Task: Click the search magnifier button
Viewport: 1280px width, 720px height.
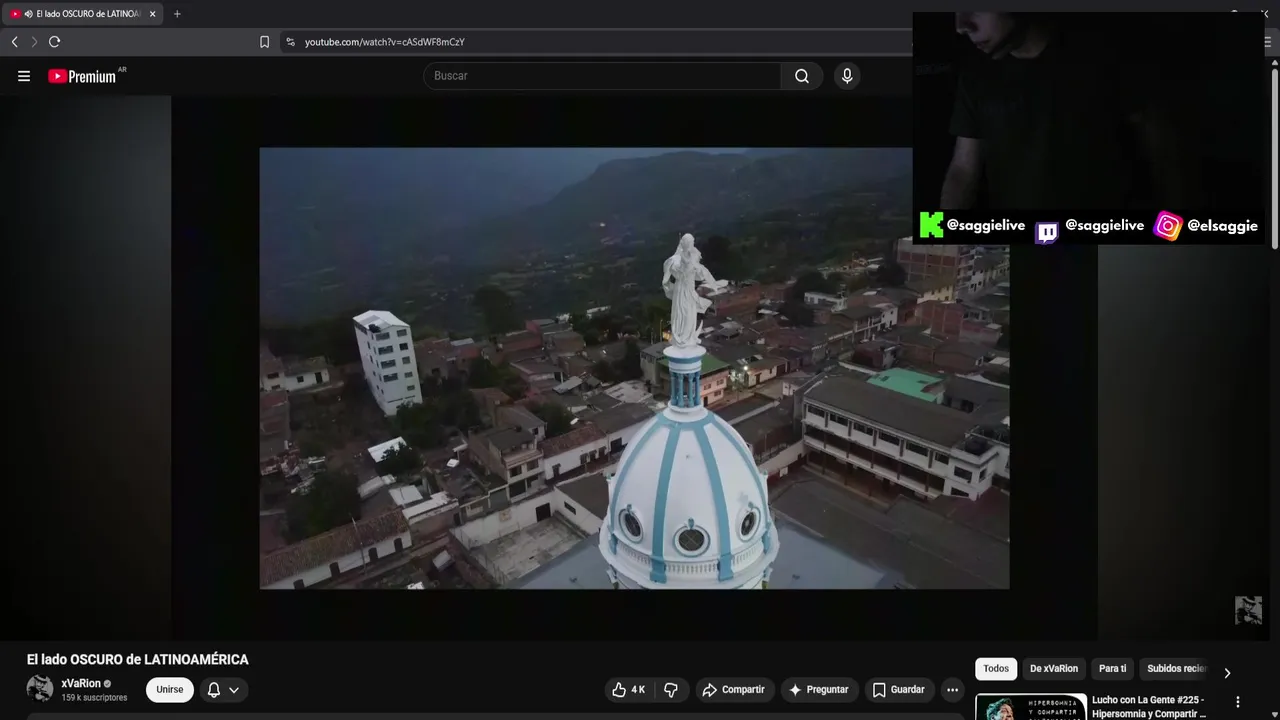Action: 802,76
